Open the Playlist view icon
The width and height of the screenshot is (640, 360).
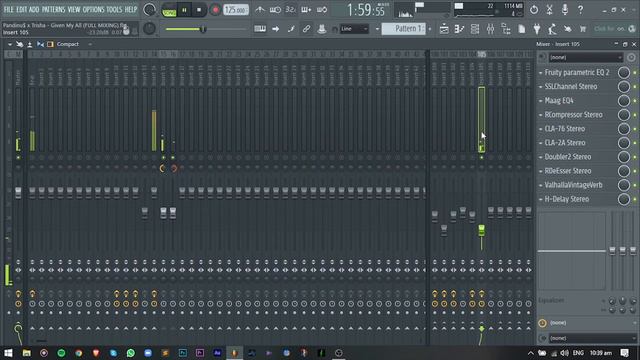(444, 29)
